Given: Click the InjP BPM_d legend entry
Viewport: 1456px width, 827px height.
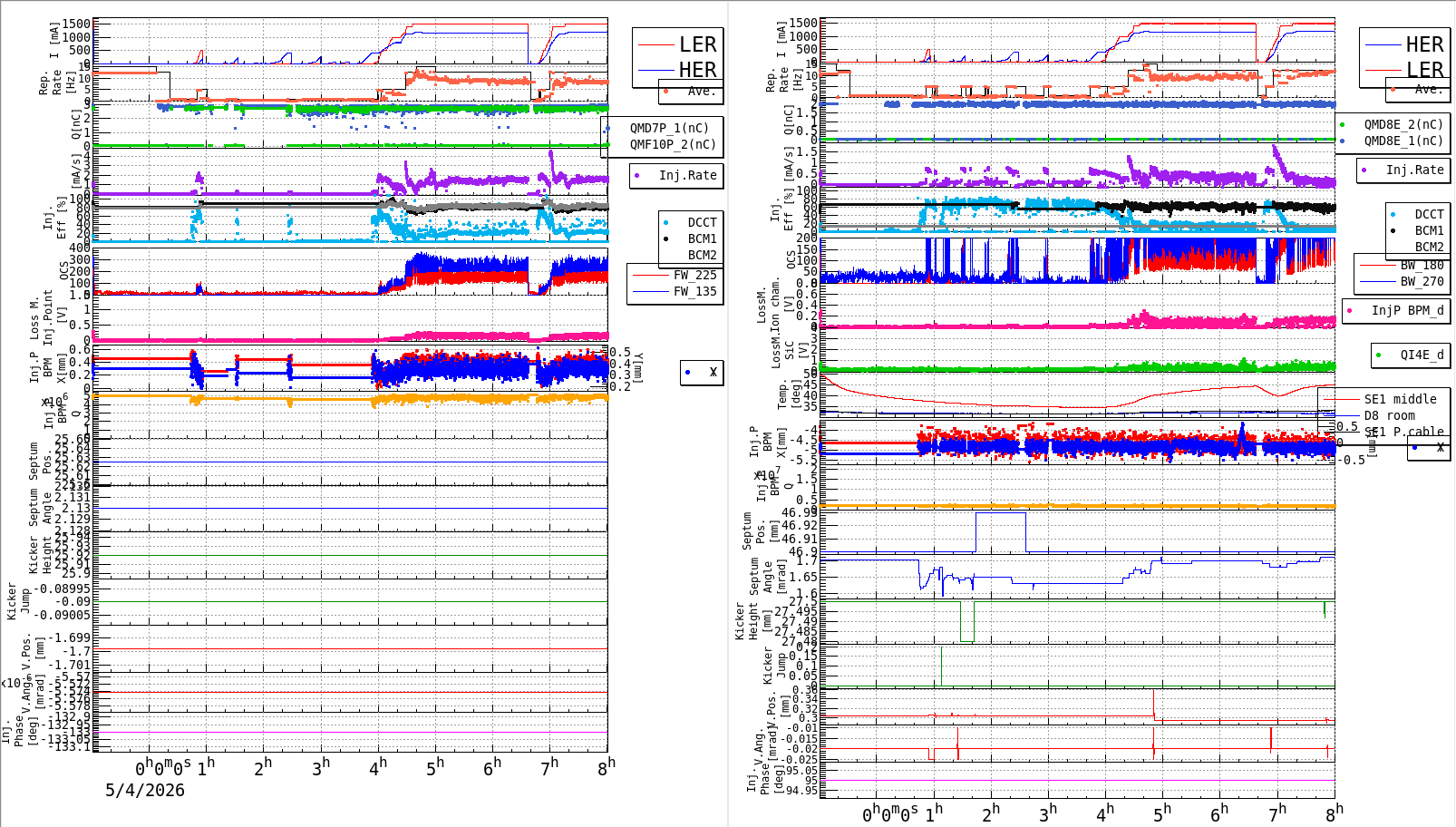Looking at the screenshot, I should pyautogui.click(x=1395, y=310).
